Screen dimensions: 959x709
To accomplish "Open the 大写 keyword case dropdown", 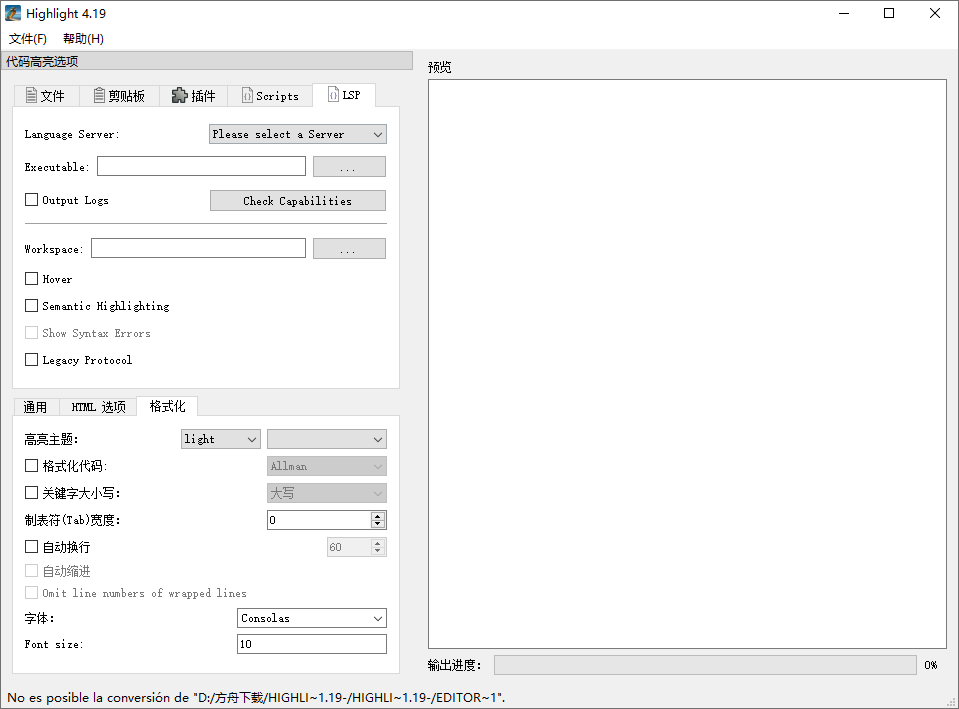I will point(327,493).
